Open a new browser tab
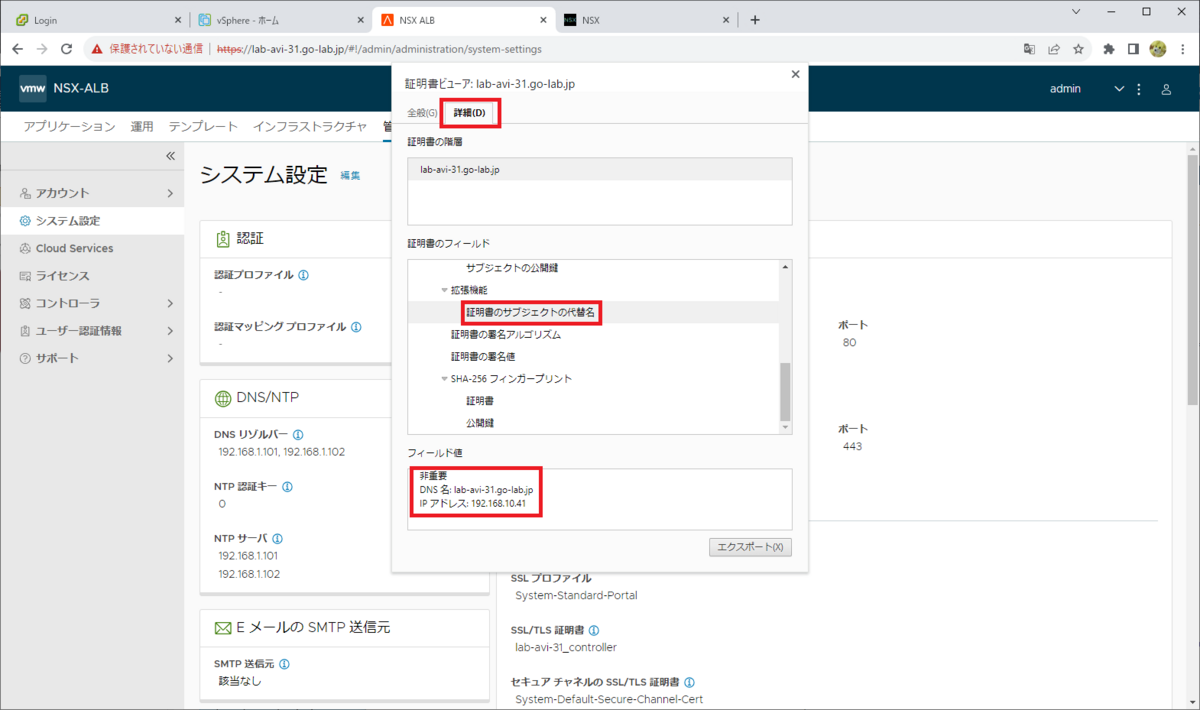The image size is (1200, 710). coord(755,19)
